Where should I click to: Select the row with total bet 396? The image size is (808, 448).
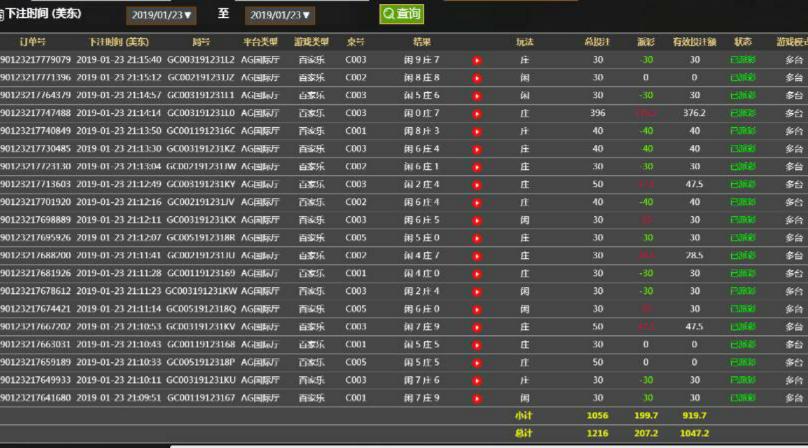(x=598, y=113)
